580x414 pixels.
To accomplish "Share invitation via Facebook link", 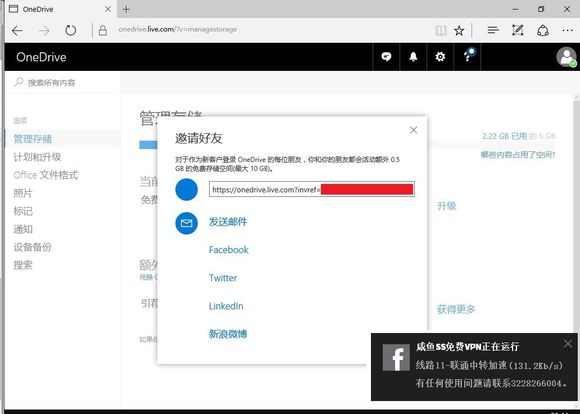I will click(x=229, y=250).
